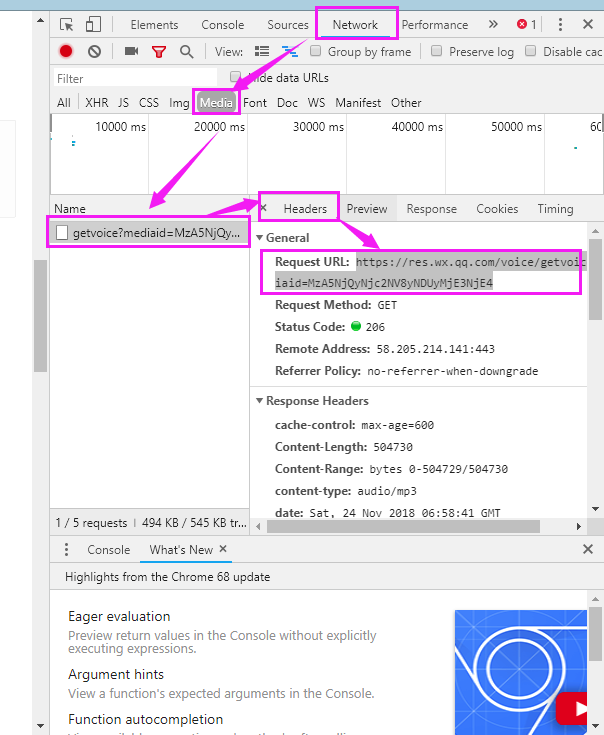Click the Name column header
This screenshot has height=735, width=604.
[70, 209]
